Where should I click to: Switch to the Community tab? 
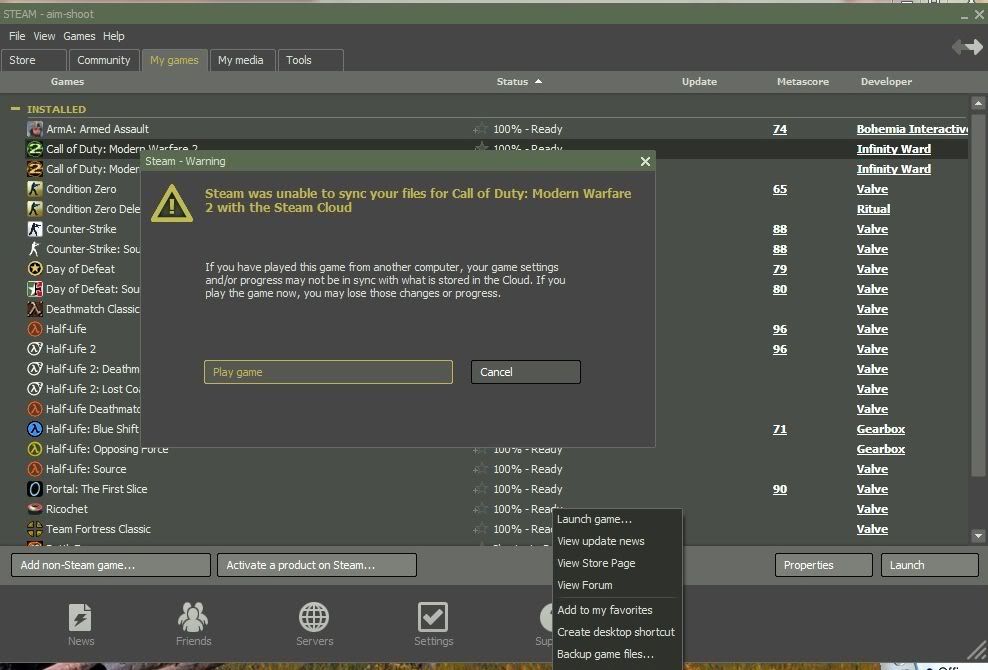tap(104, 60)
